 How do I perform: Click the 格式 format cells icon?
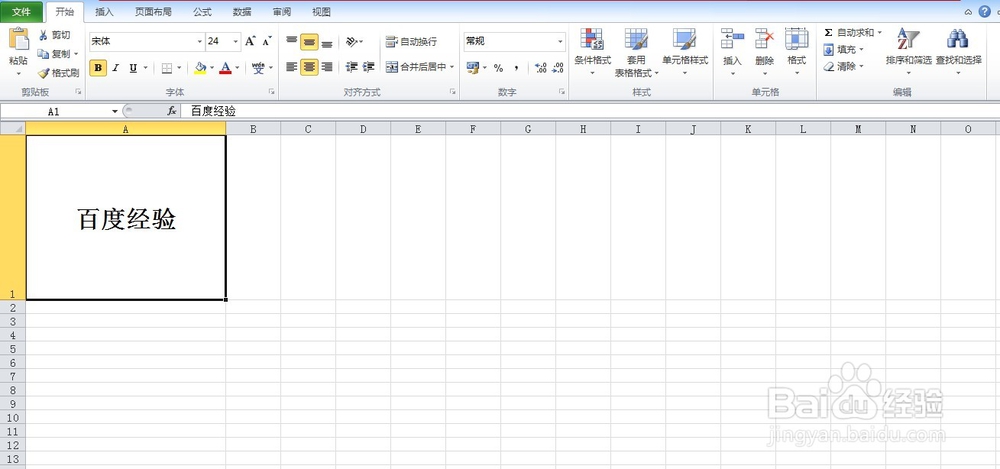(x=797, y=39)
